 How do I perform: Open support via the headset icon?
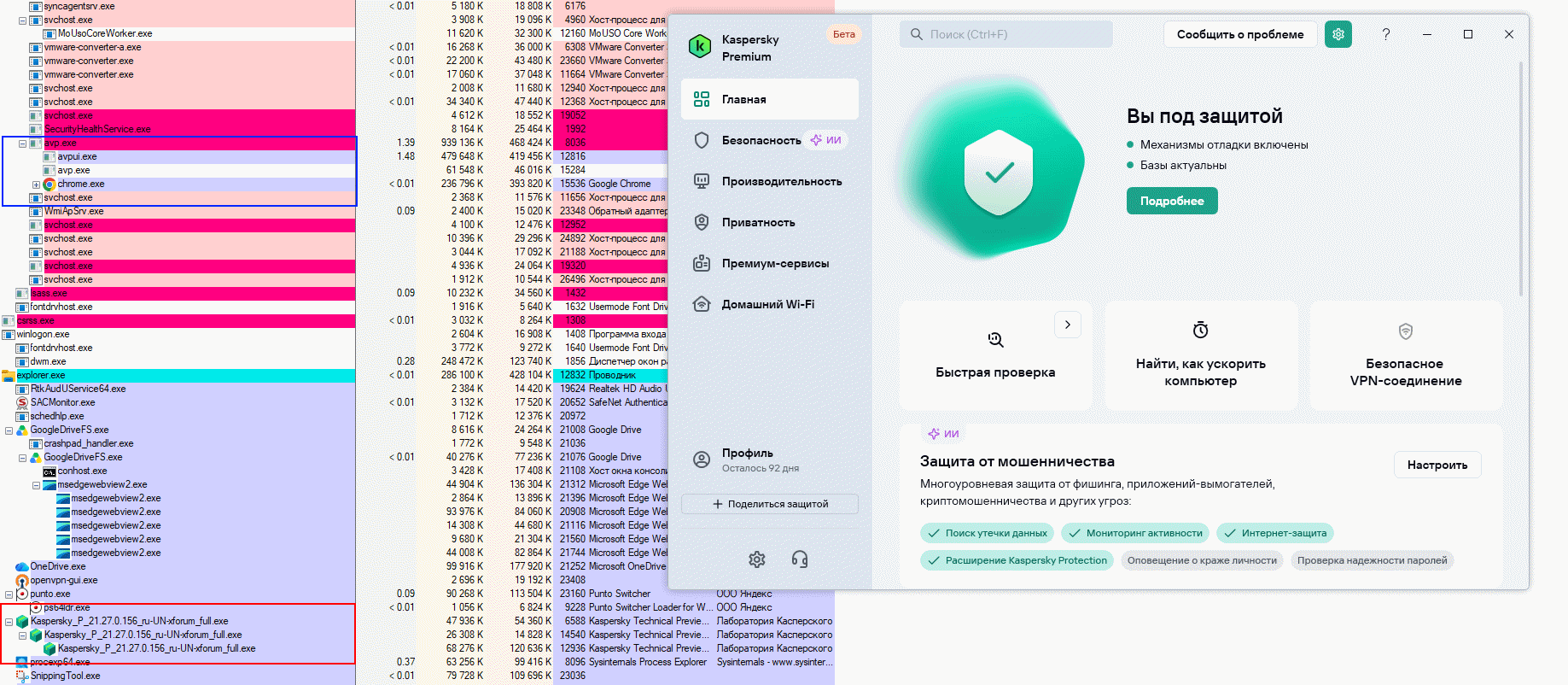coord(800,559)
